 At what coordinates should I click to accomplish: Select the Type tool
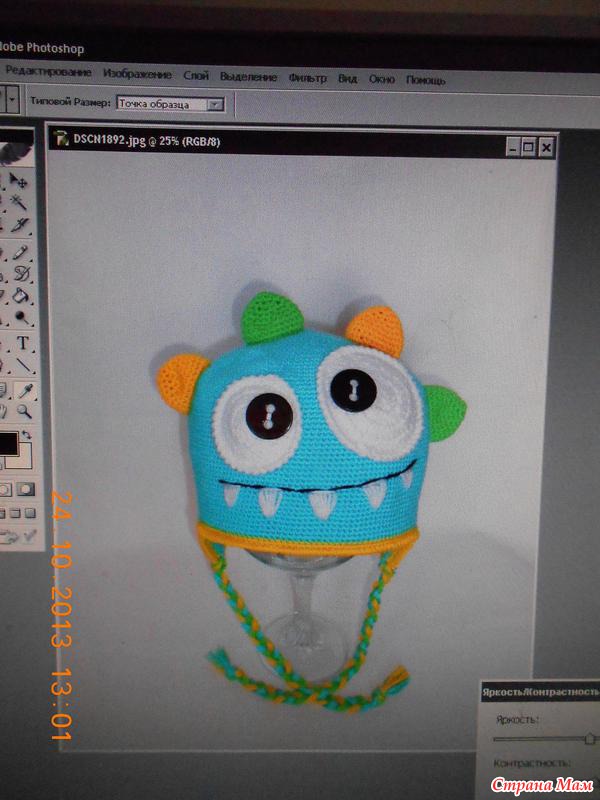22,343
